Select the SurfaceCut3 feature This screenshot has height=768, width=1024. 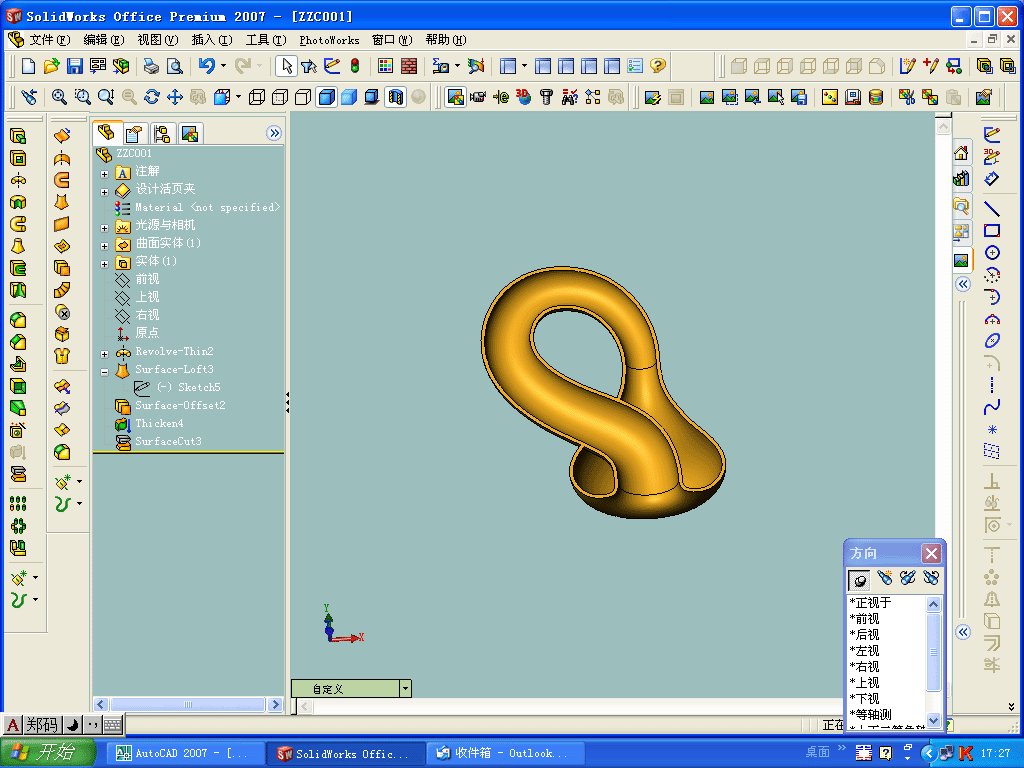(x=168, y=441)
